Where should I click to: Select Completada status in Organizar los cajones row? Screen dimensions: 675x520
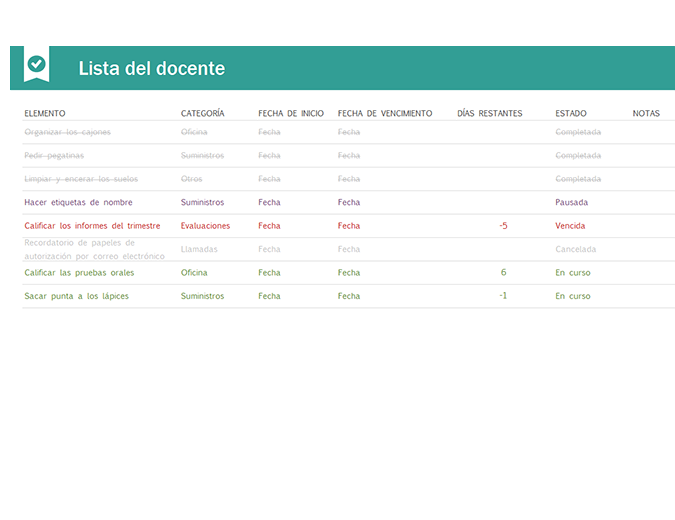(578, 132)
